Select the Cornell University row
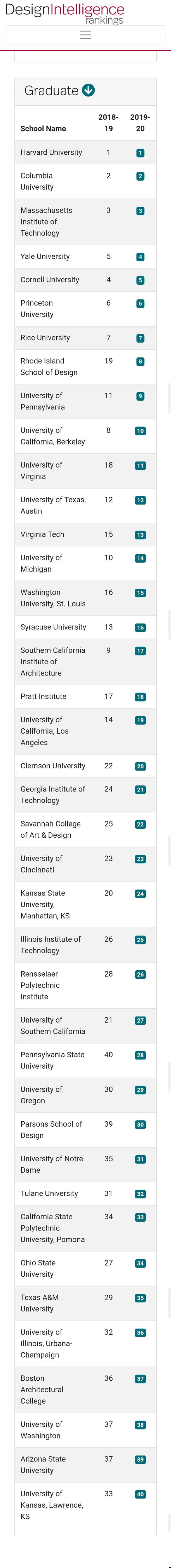The width and height of the screenshot is (171, 1568). pyautogui.click(x=85, y=280)
